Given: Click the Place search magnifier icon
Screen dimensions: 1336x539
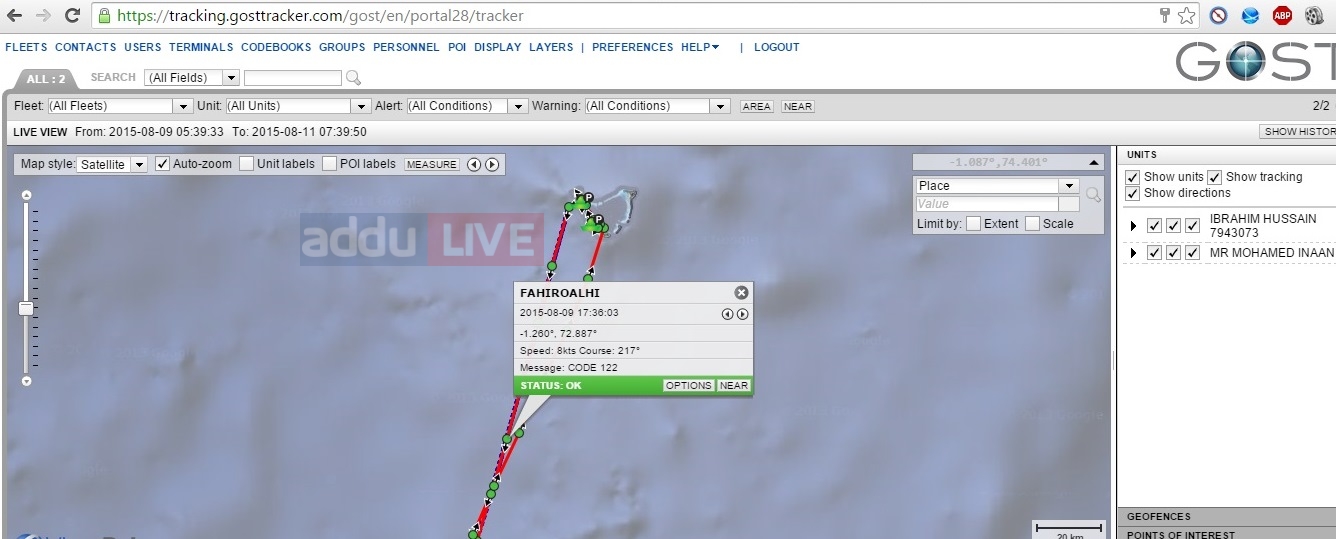Looking at the screenshot, I should pyautogui.click(x=1094, y=195).
